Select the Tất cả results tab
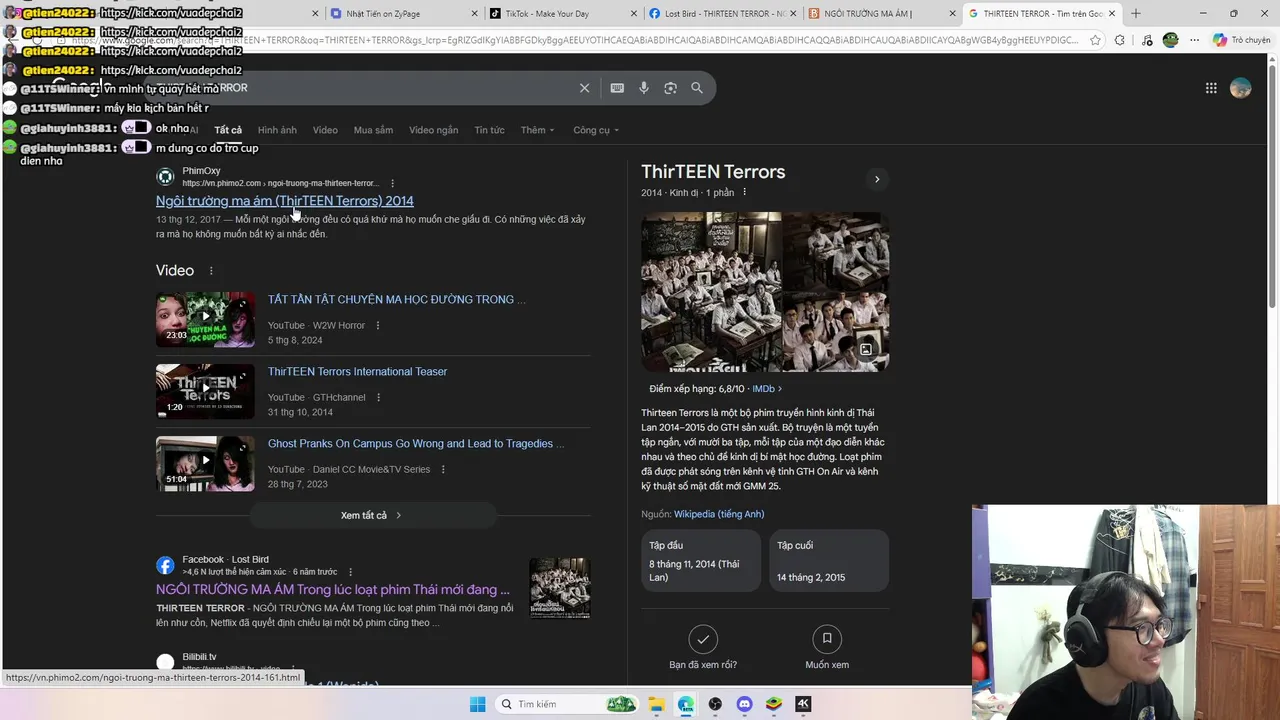 pyautogui.click(x=228, y=130)
